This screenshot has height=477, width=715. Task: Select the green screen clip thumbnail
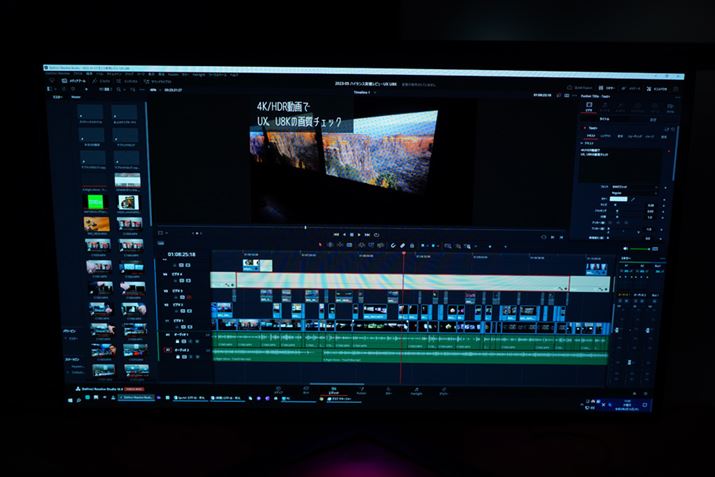click(98, 201)
